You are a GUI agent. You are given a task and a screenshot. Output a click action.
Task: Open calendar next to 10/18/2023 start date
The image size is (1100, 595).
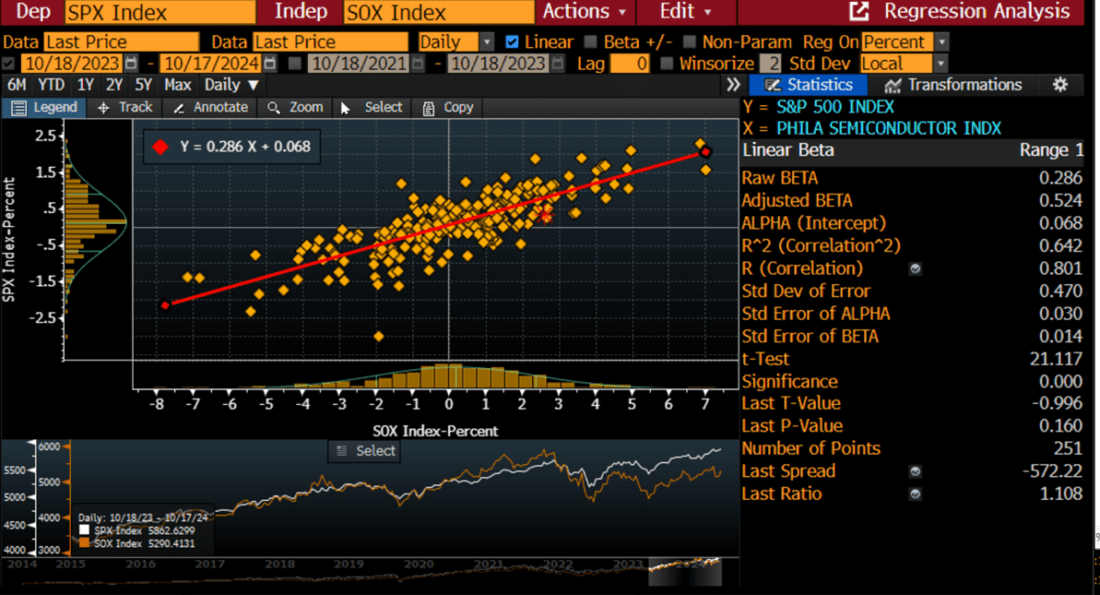click(x=130, y=63)
